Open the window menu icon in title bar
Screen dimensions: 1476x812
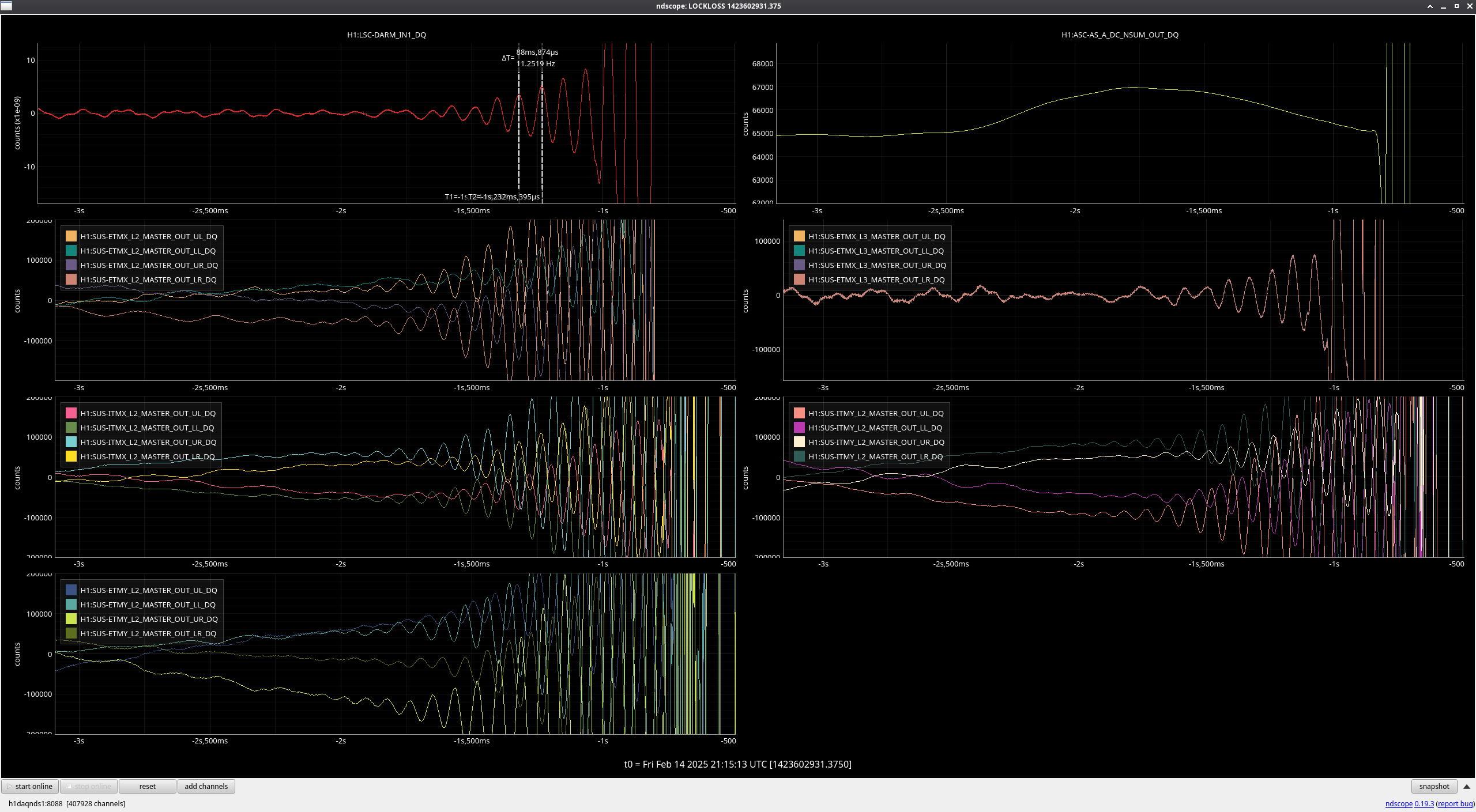pyautogui.click(x=6, y=6)
